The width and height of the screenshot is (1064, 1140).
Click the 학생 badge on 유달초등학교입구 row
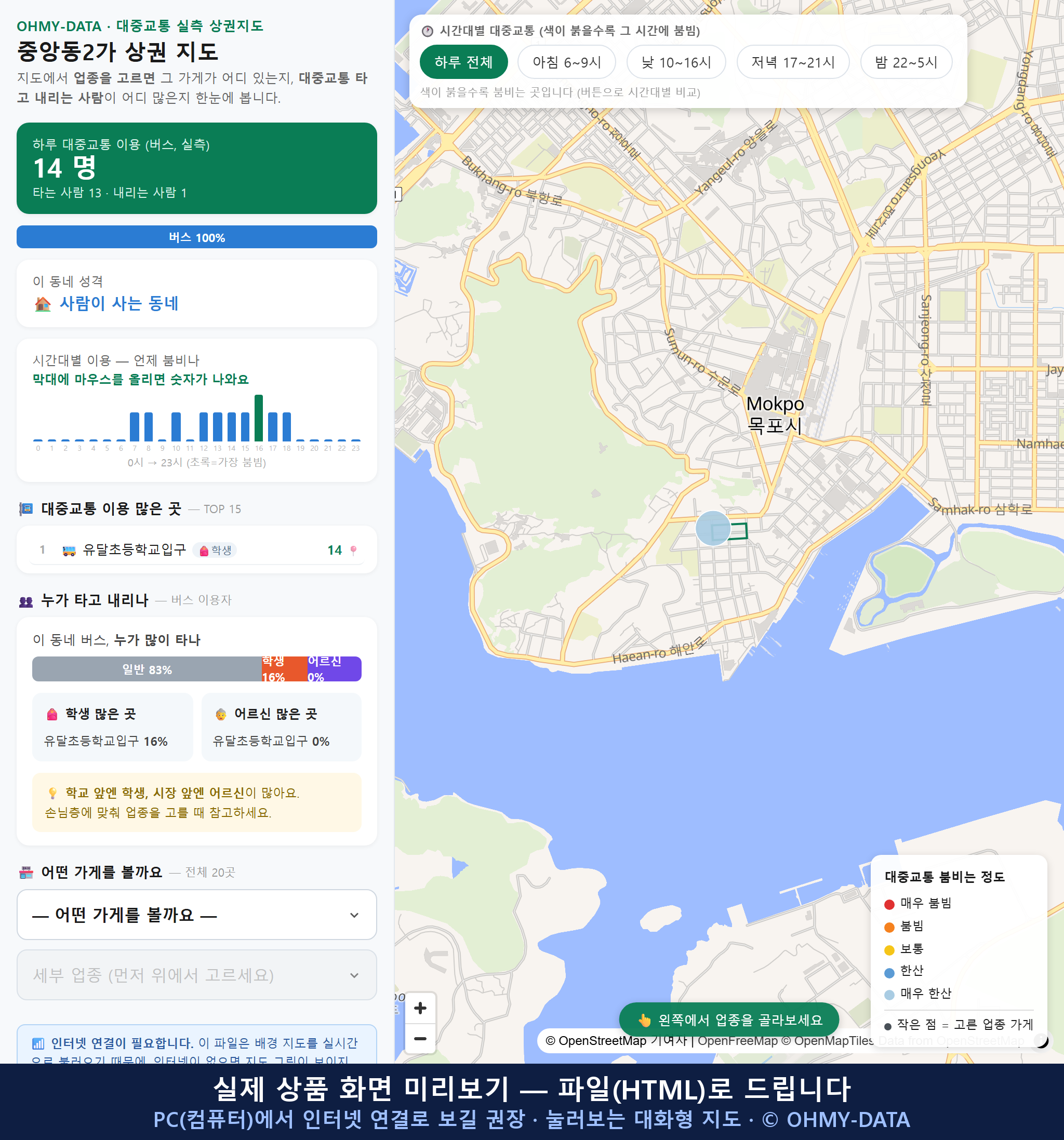pos(215,551)
